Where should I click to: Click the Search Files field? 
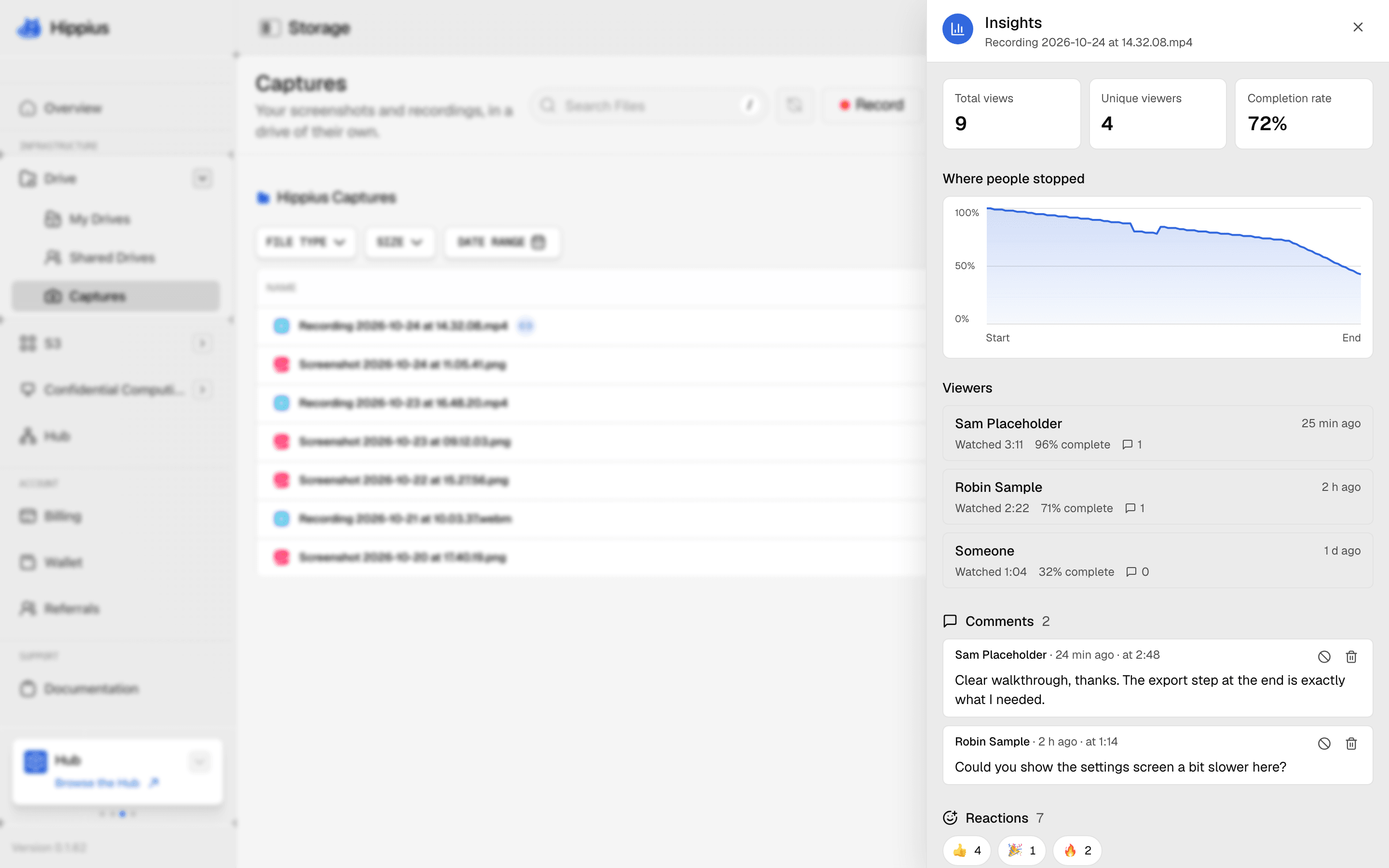649,106
